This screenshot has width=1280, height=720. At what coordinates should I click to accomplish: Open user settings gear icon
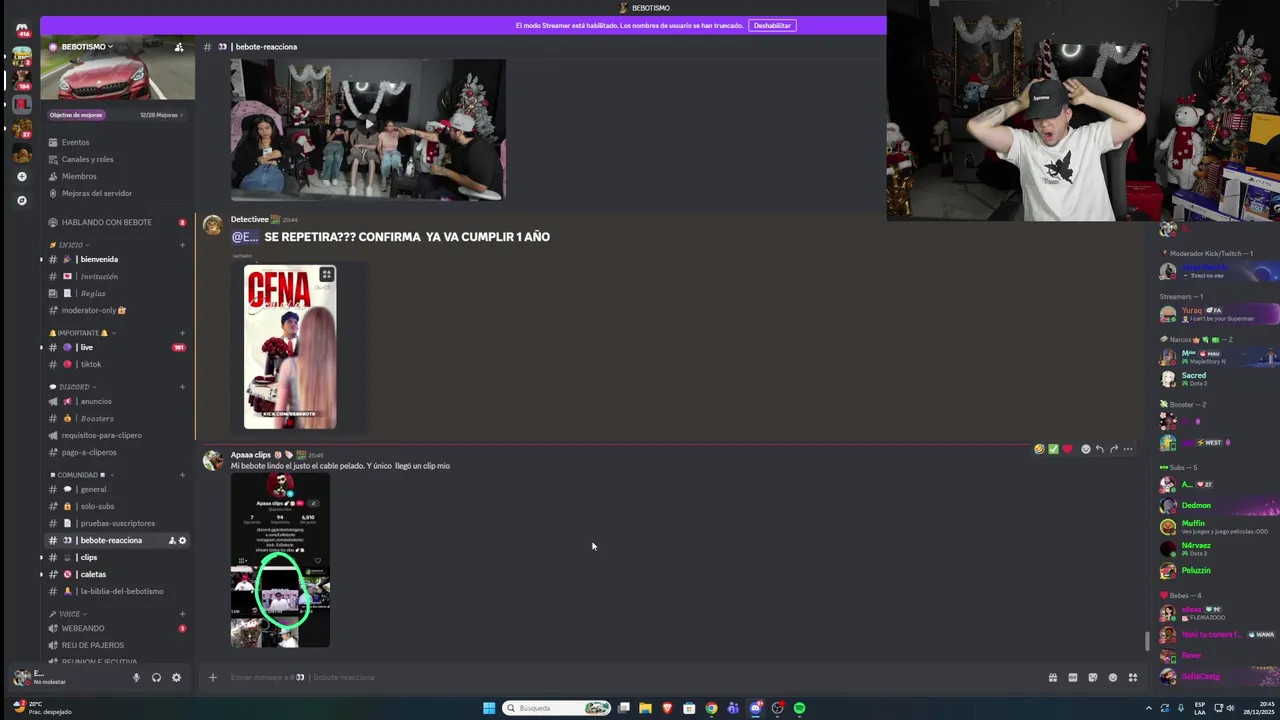click(176, 677)
